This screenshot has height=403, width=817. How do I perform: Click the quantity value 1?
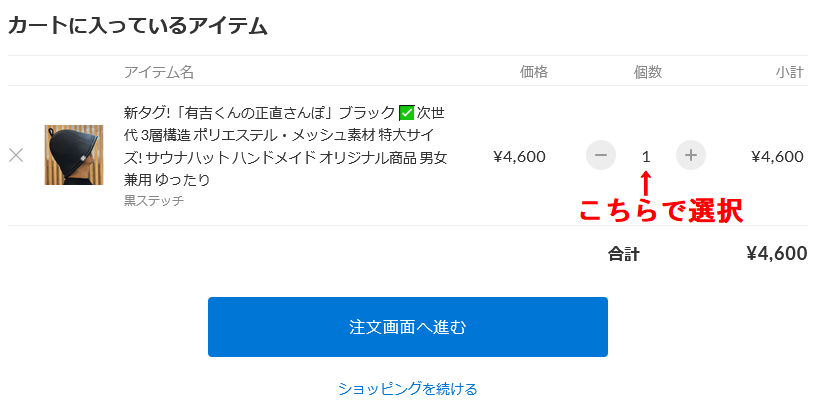pos(646,156)
